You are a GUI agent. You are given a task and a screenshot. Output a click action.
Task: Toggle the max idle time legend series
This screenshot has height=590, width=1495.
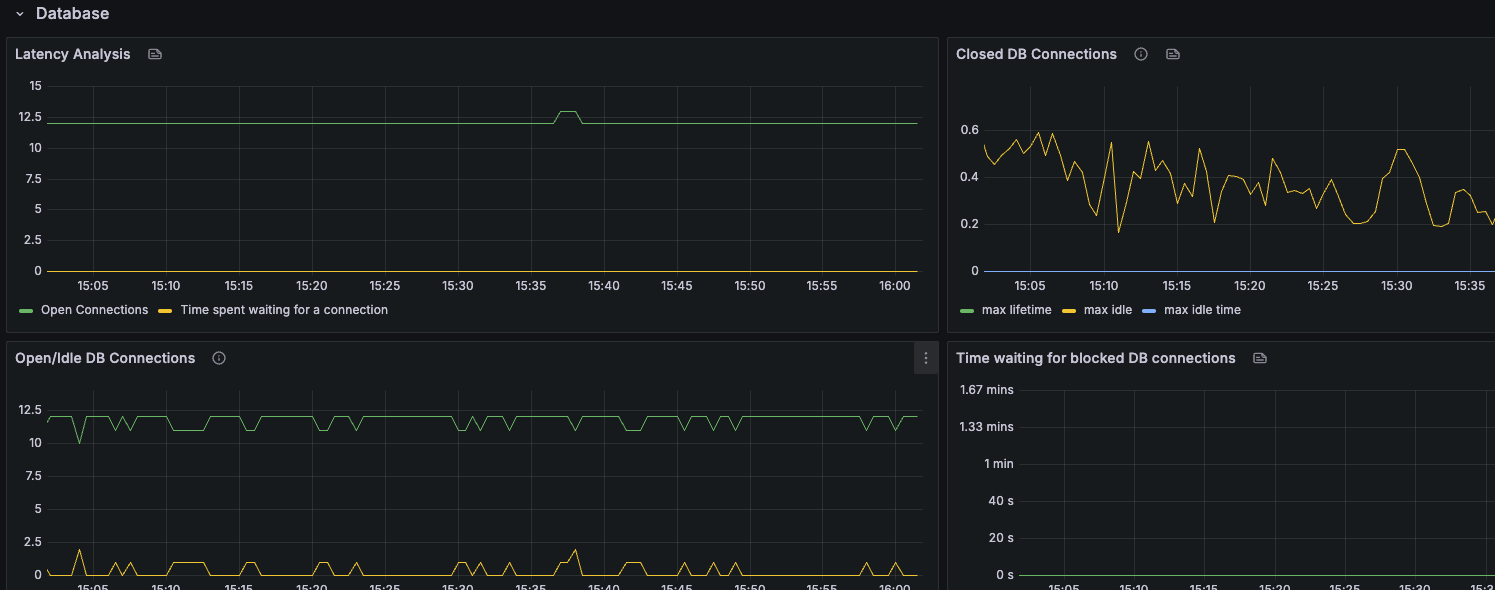pos(1202,310)
